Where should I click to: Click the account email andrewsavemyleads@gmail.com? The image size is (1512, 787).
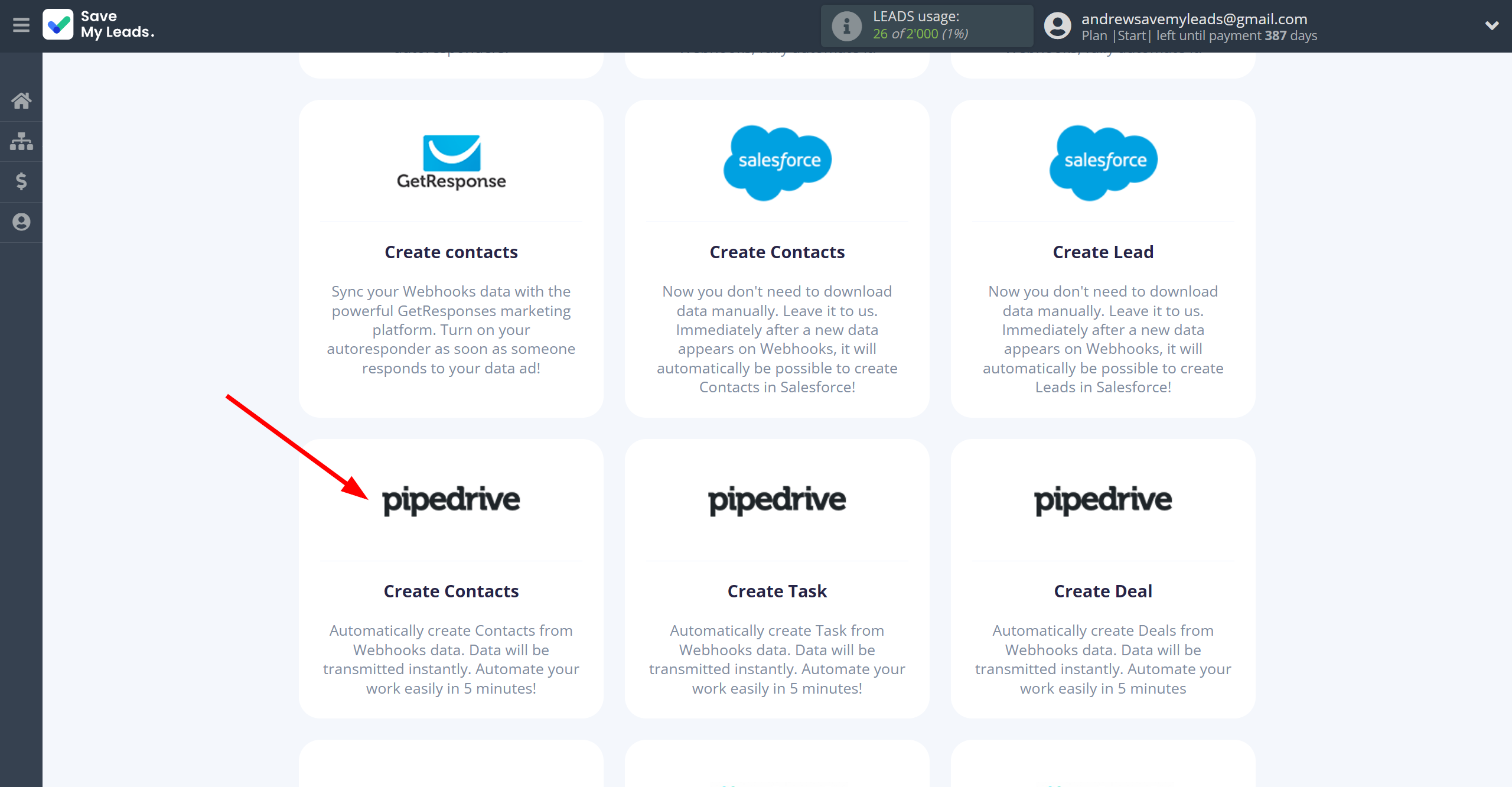pos(1194,19)
